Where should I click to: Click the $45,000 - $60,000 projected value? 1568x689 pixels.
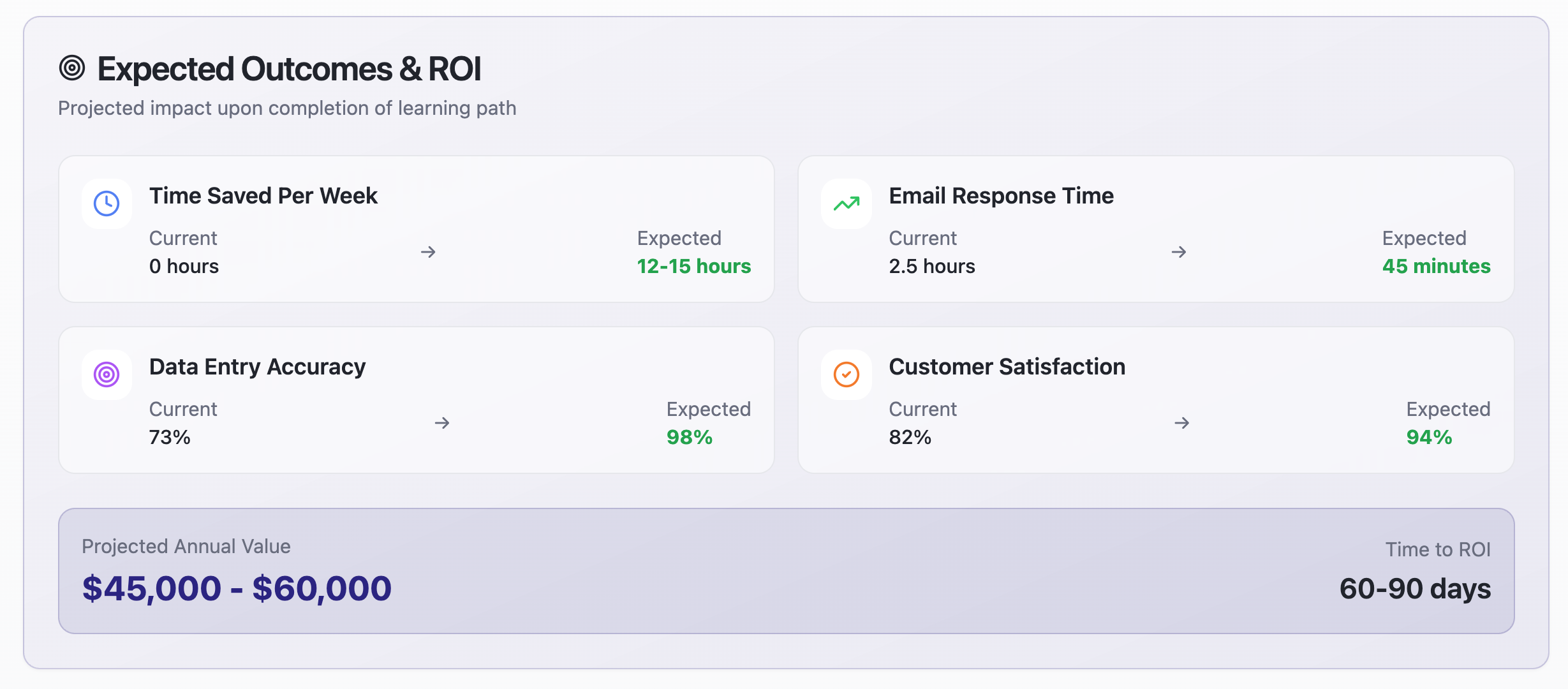pyautogui.click(x=237, y=588)
